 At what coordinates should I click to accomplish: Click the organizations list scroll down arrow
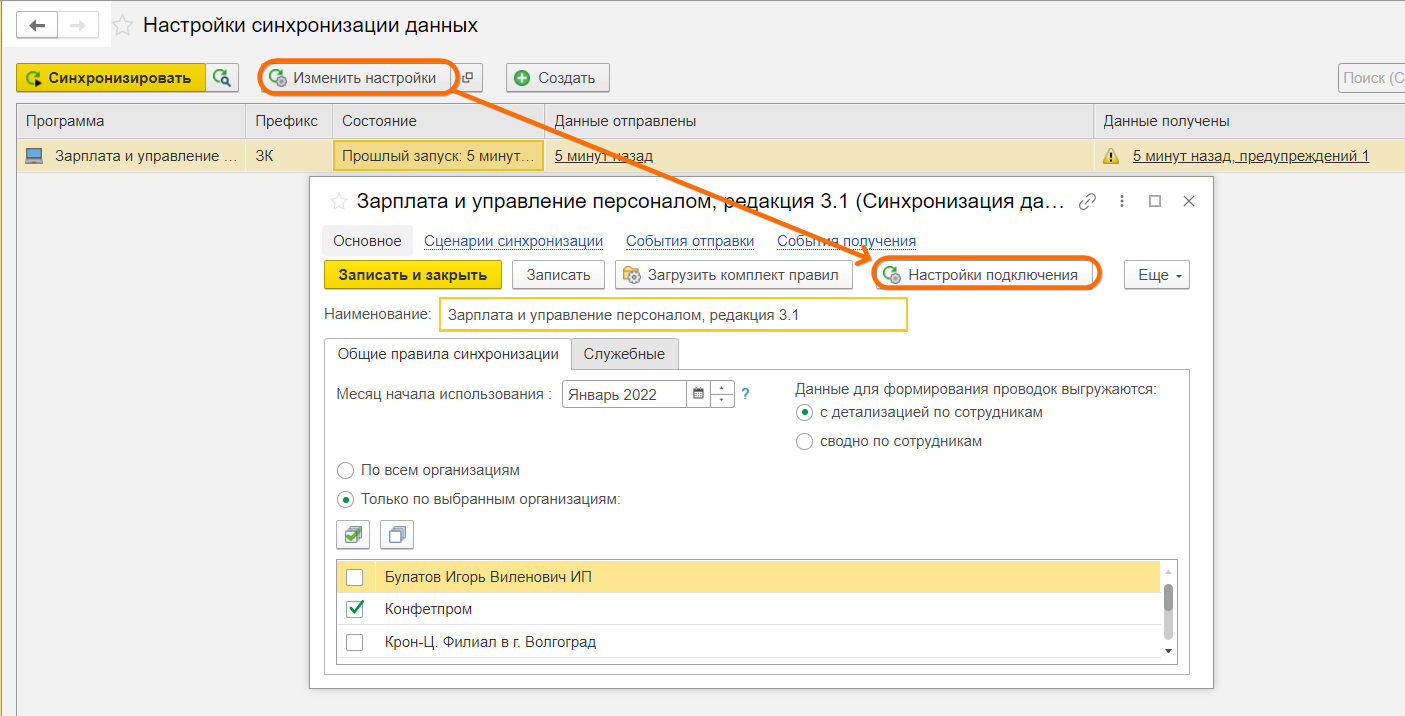click(x=1168, y=651)
